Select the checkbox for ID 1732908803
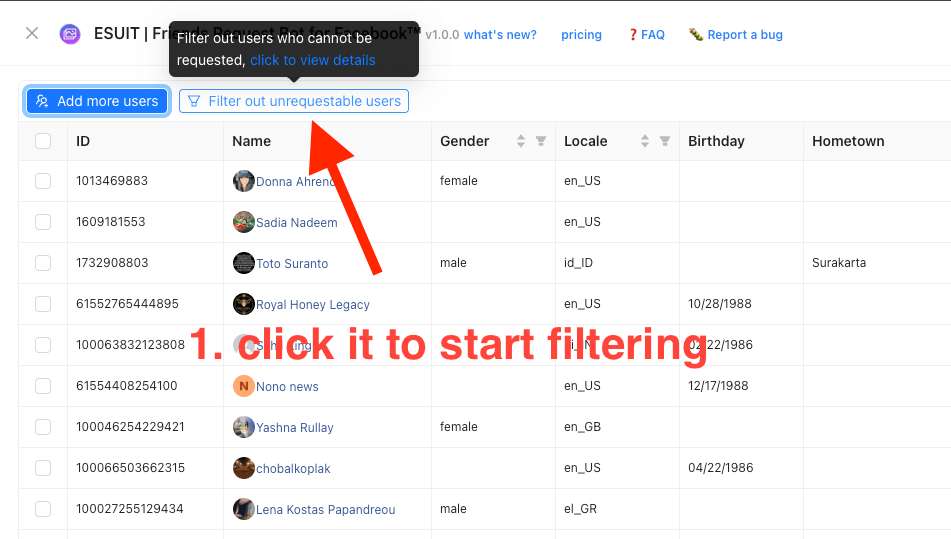This screenshot has height=539, width=951. coord(43,263)
